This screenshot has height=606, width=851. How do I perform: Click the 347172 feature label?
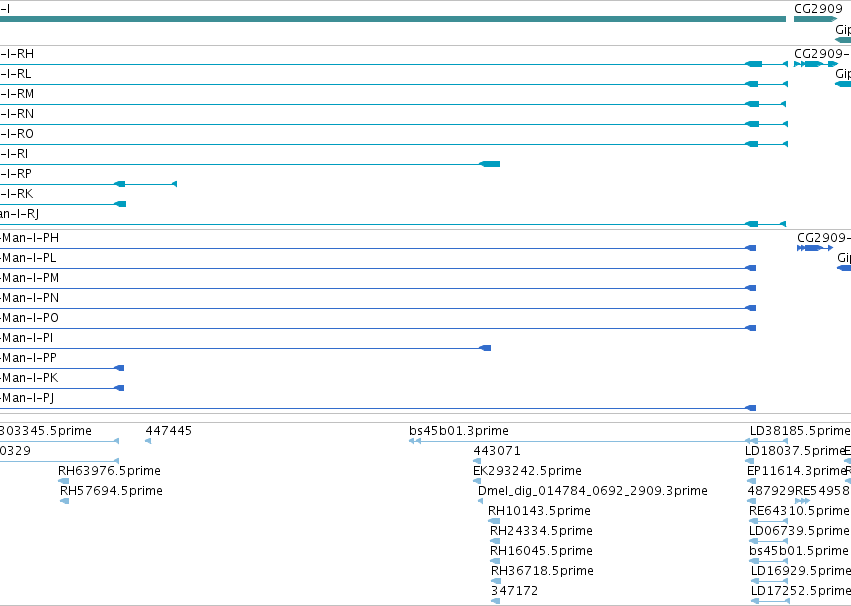click(x=515, y=591)
